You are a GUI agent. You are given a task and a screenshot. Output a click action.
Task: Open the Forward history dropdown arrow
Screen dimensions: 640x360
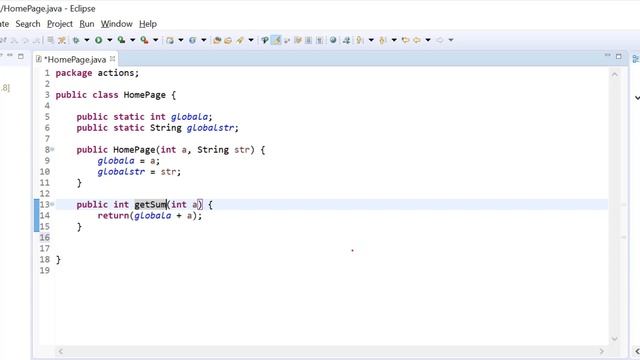point(451,40)
